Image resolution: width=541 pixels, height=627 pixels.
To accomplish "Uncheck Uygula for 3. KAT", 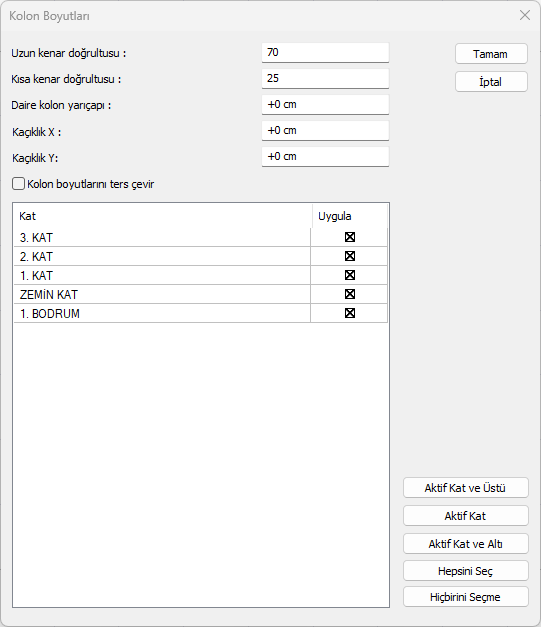I will (x=350, y=237).
